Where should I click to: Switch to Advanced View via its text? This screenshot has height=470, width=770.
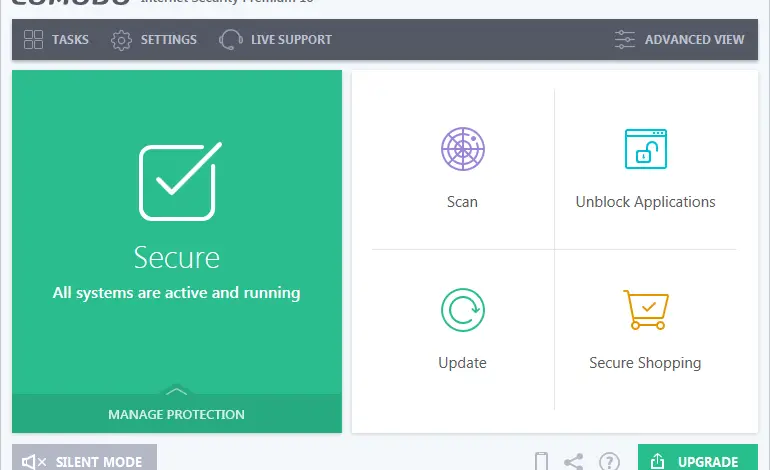point(694,40)
